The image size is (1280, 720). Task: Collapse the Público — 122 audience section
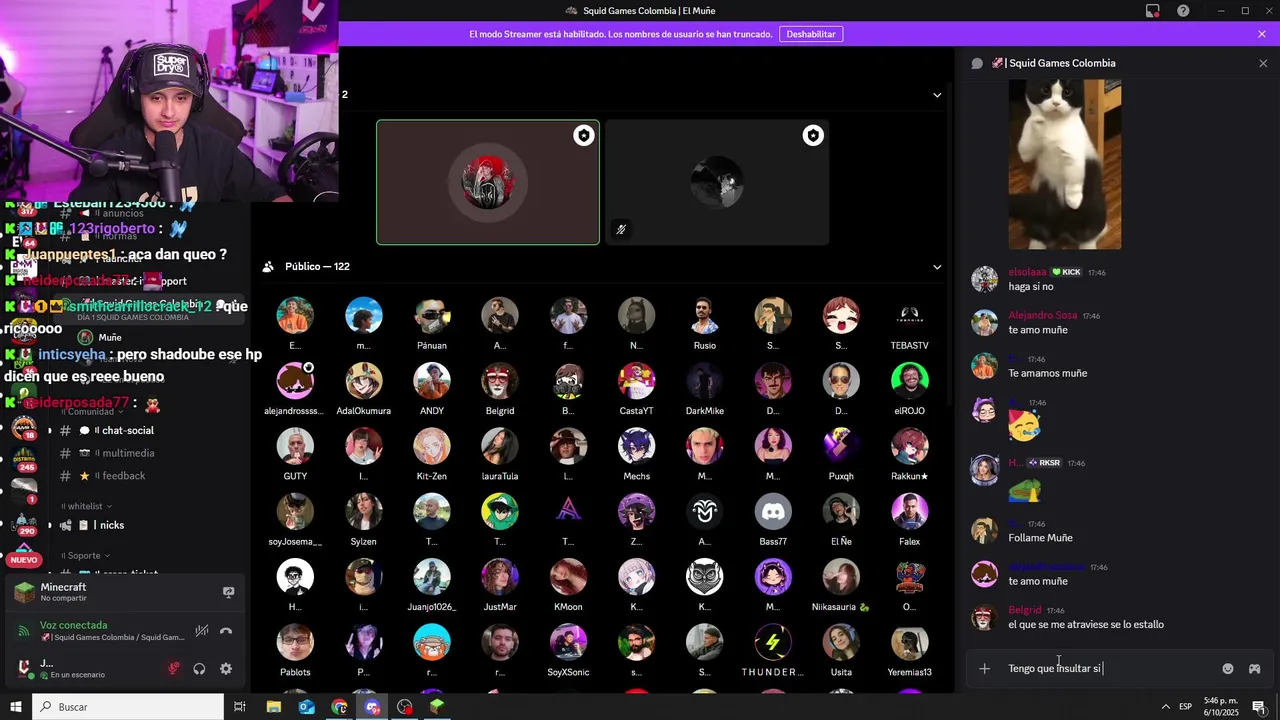tap(937, 267)
